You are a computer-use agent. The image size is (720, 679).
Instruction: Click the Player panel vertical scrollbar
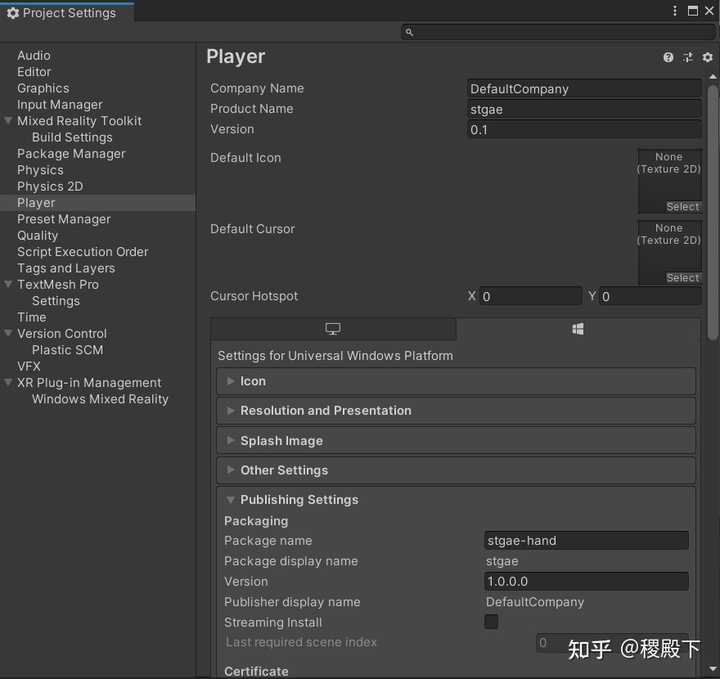(712, 213)
